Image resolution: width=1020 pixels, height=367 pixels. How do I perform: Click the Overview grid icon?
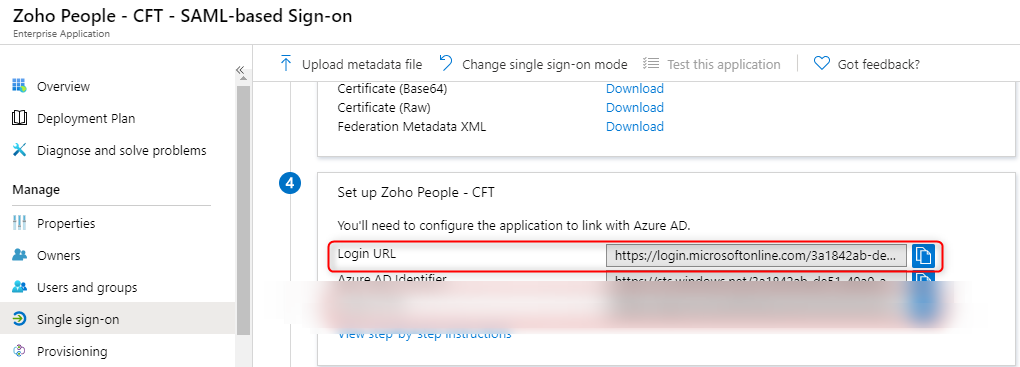click(20, 86)
